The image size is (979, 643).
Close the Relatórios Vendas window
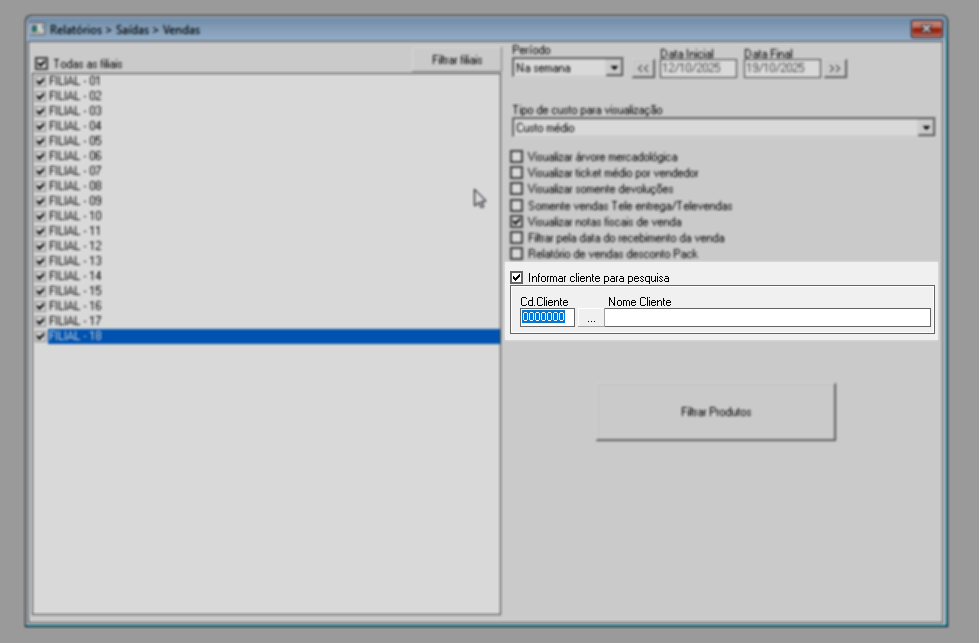click(x=926, y=29)
